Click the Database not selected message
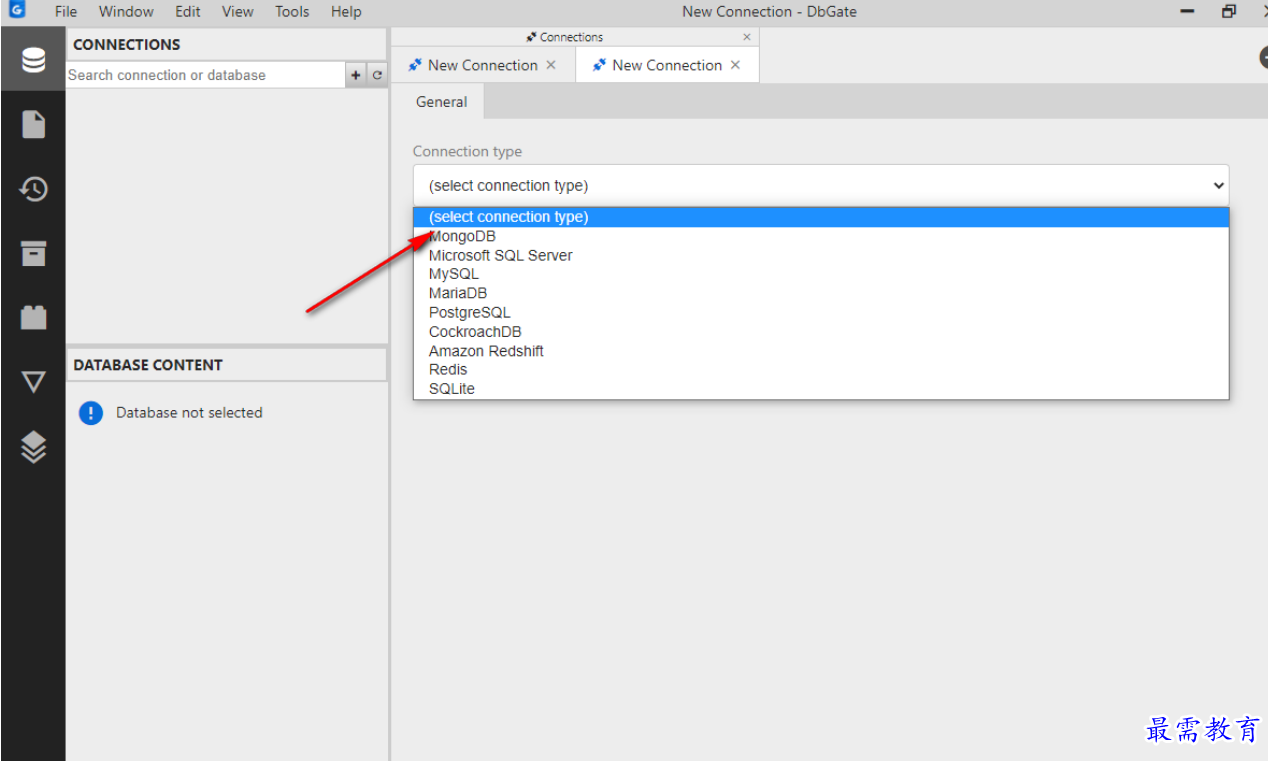Image resolution: width=1268 pixels, height=761 pixels. coord(189,412)
